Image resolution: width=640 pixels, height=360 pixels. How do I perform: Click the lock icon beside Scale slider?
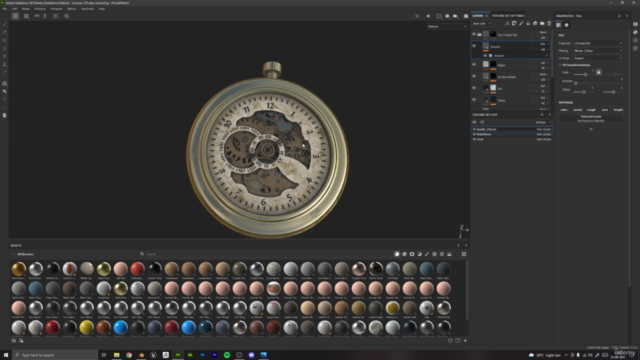tap(599, 72)
